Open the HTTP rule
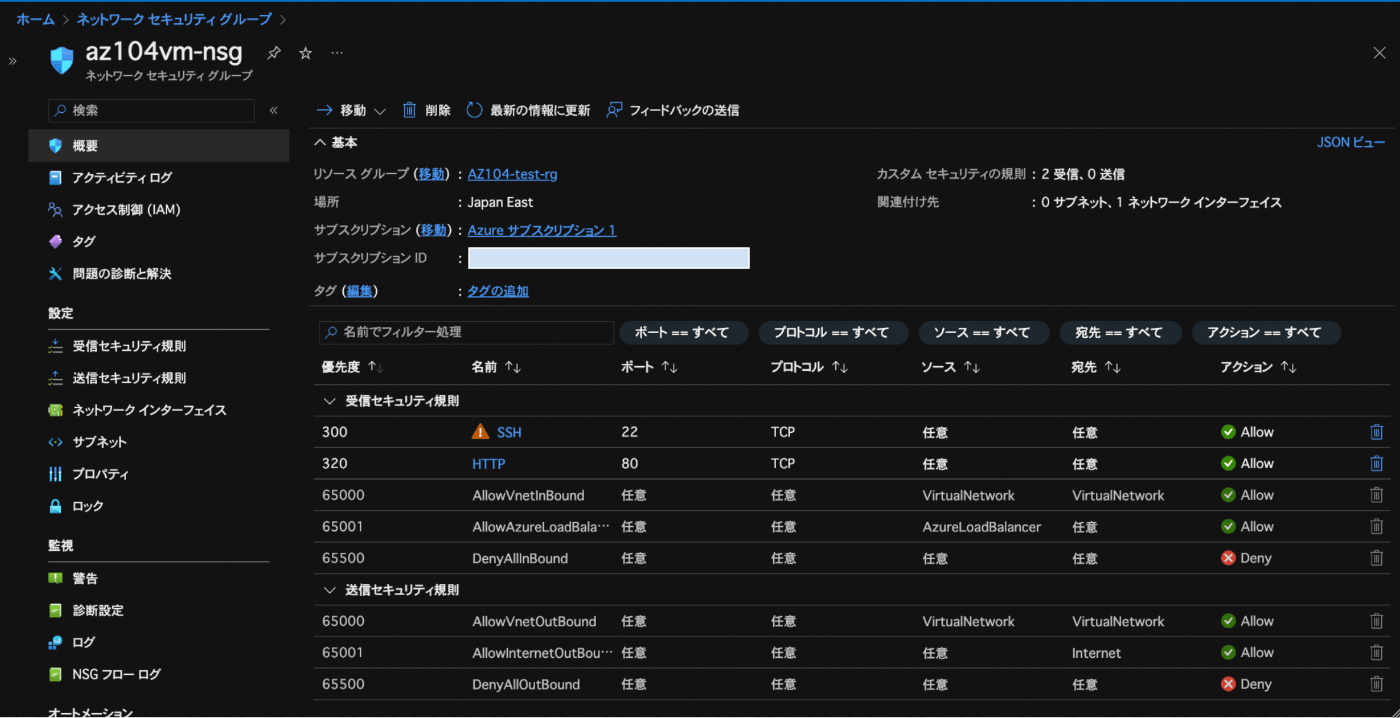1400x718 pixels. point(489,464)
